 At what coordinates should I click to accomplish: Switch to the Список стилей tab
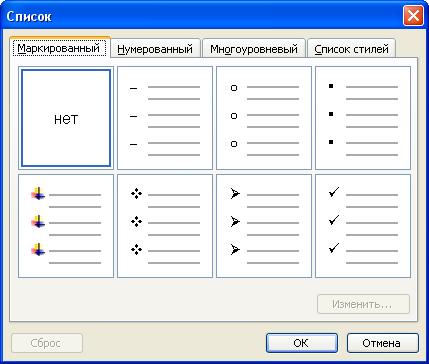[351, 49]
